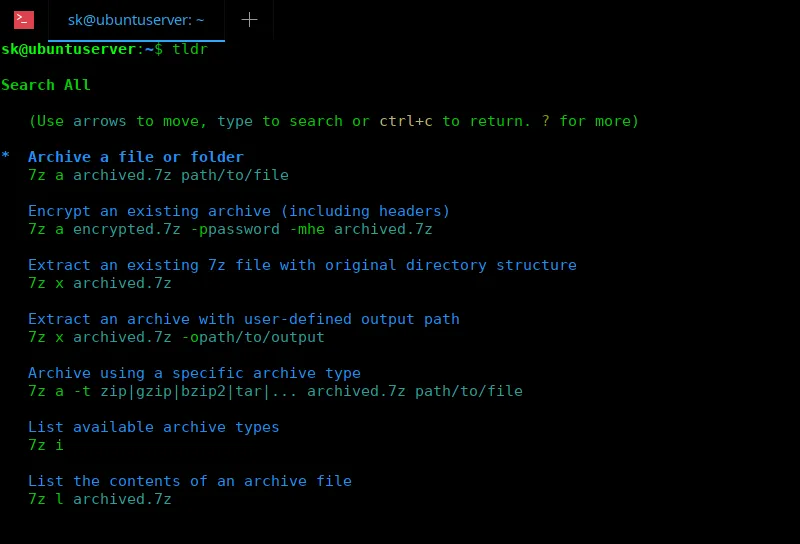Choose List available archive types entry
Image resolution: width=800 pixels, height=544 pixels.
click(154, 427)
